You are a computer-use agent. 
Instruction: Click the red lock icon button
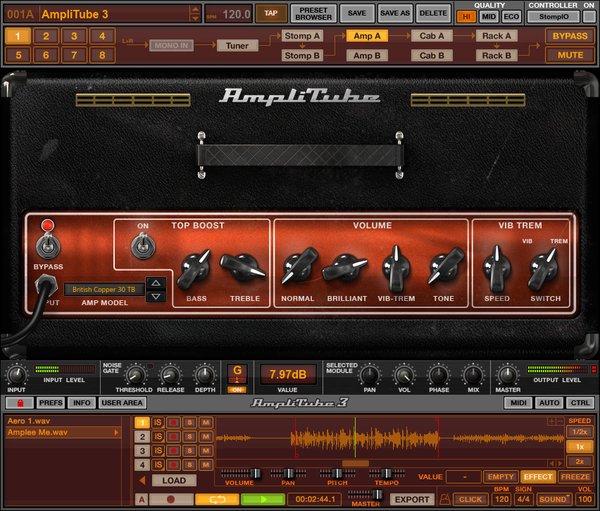click(x=18, y=403)
